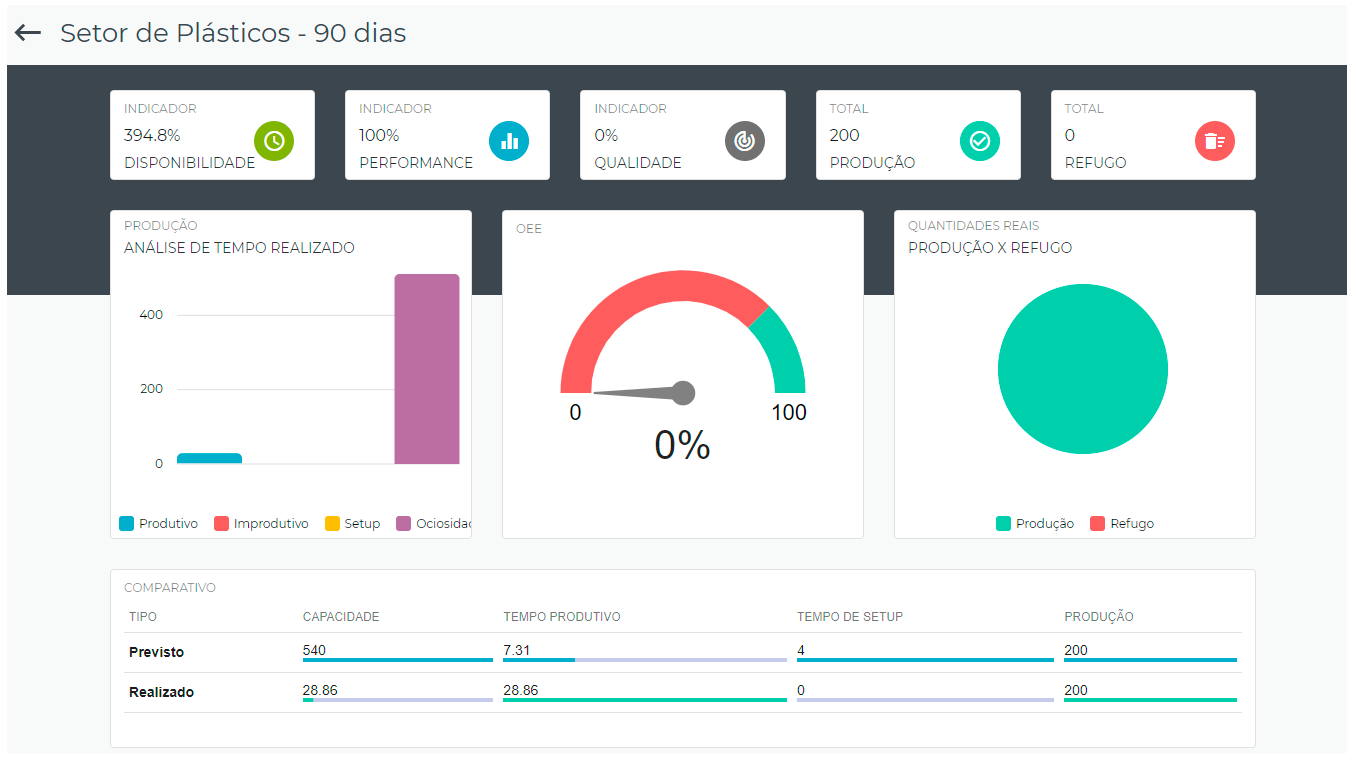Toggle the Improdutivo legend entry
Screen dimensions: 1356x761
pos(261,523)
